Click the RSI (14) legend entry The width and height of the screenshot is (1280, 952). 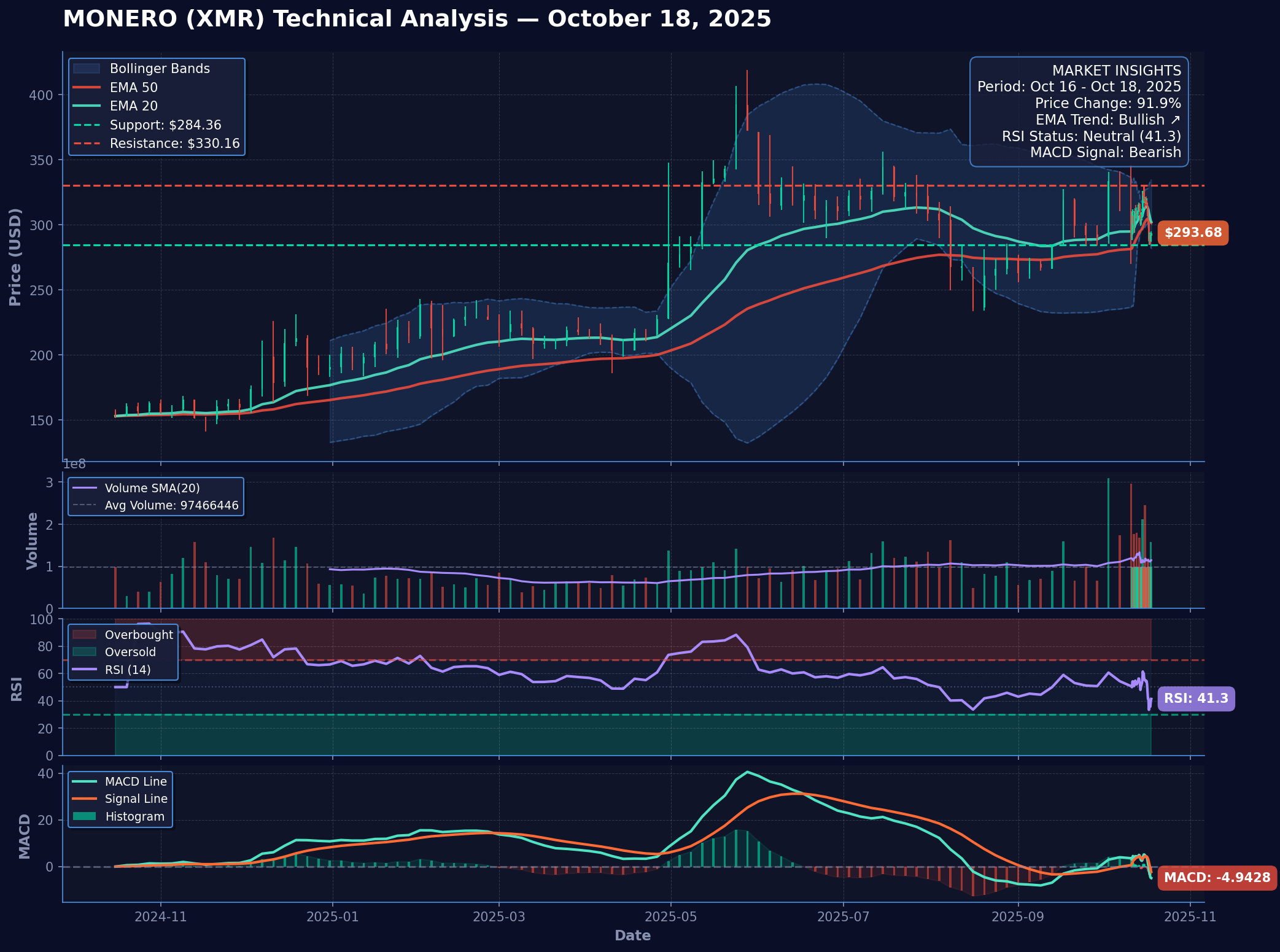[127, 670]
